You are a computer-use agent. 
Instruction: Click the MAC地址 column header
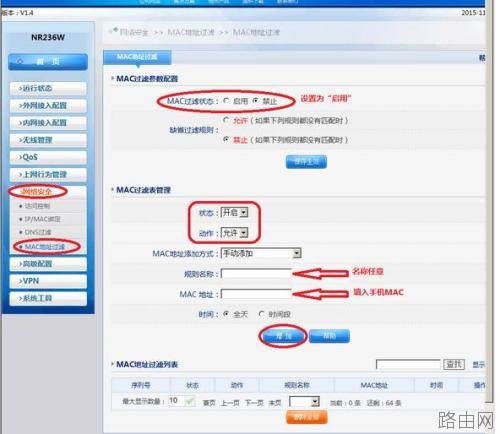[374, 385]
